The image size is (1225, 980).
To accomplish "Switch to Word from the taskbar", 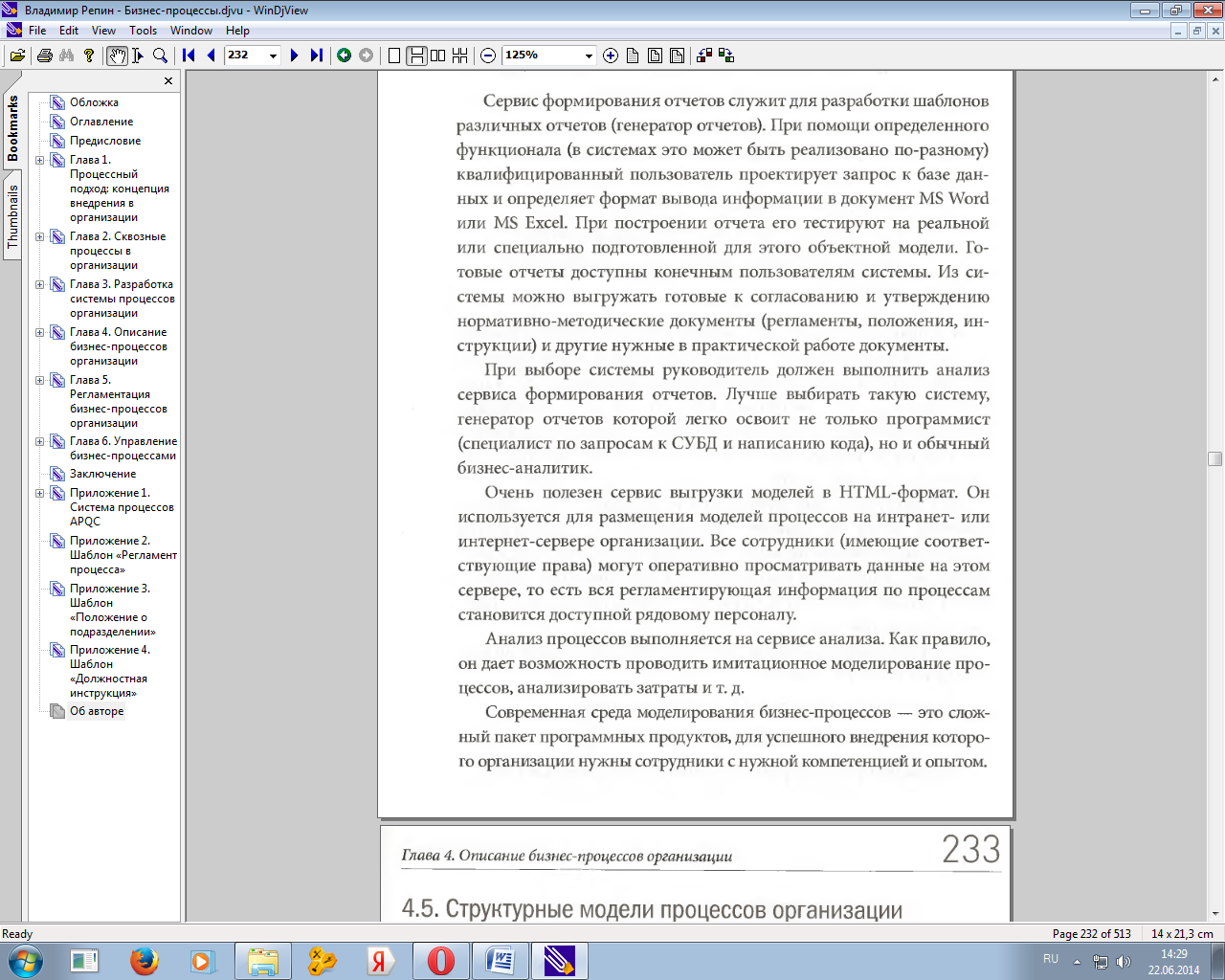I will pos(501,961).
